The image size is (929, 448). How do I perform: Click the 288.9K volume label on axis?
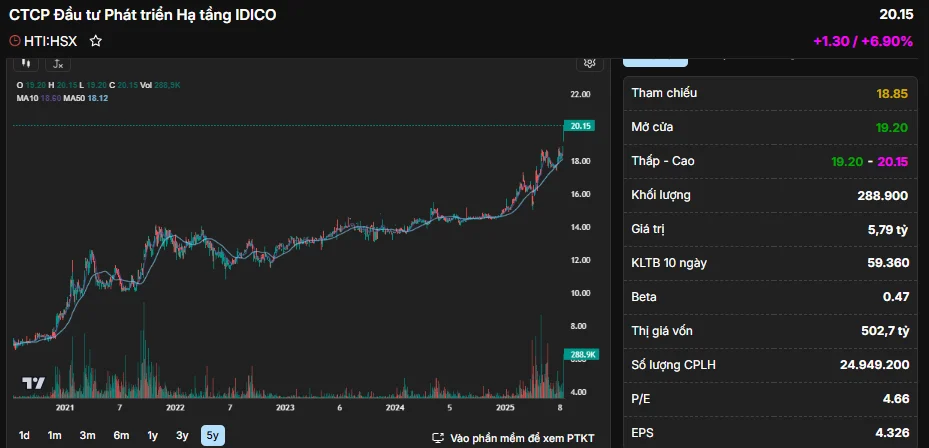tap(582, 355)
